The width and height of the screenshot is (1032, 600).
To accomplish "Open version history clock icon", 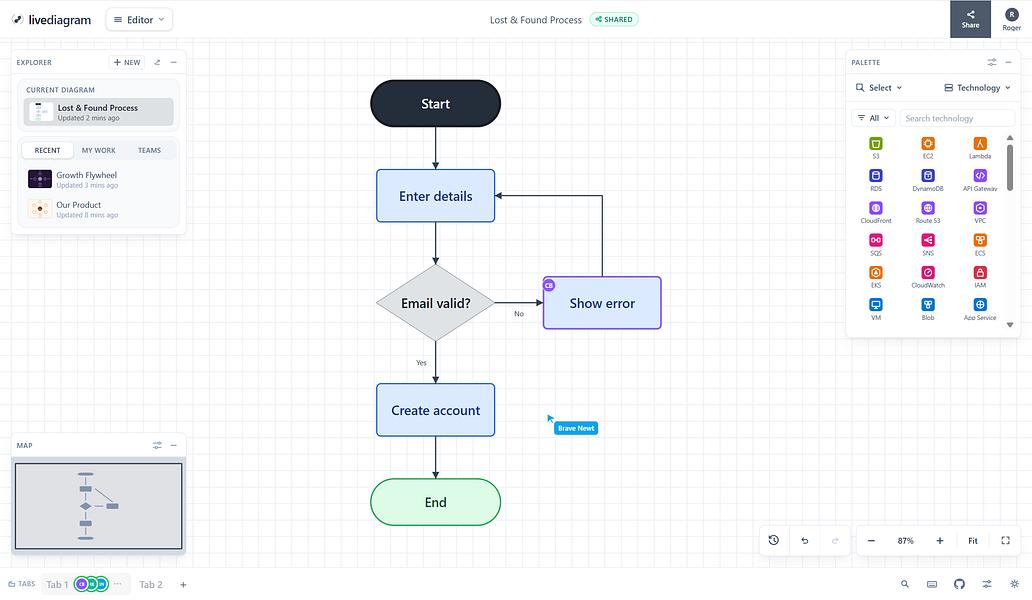I will tap(773, 540).
